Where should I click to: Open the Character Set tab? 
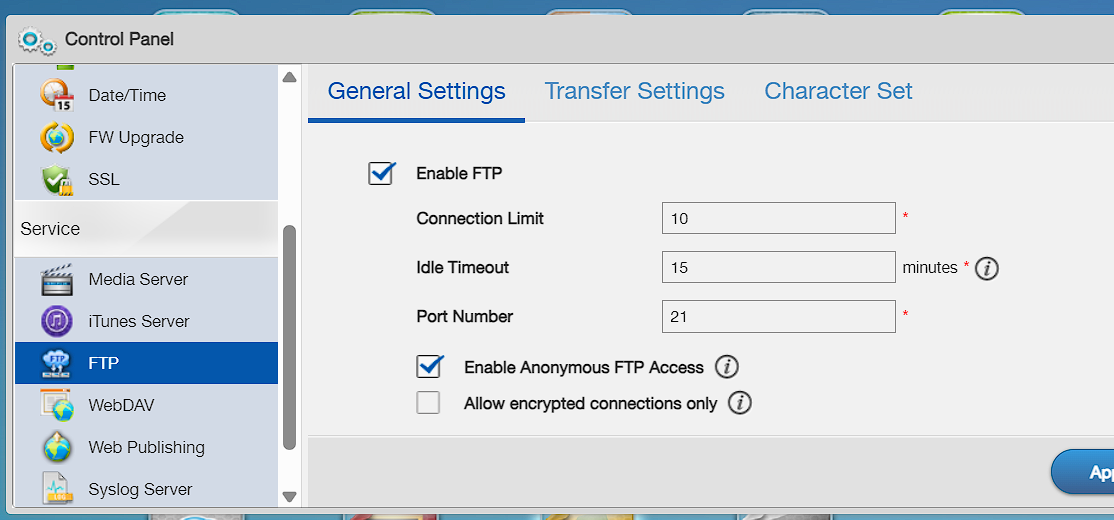coord(838,91)
